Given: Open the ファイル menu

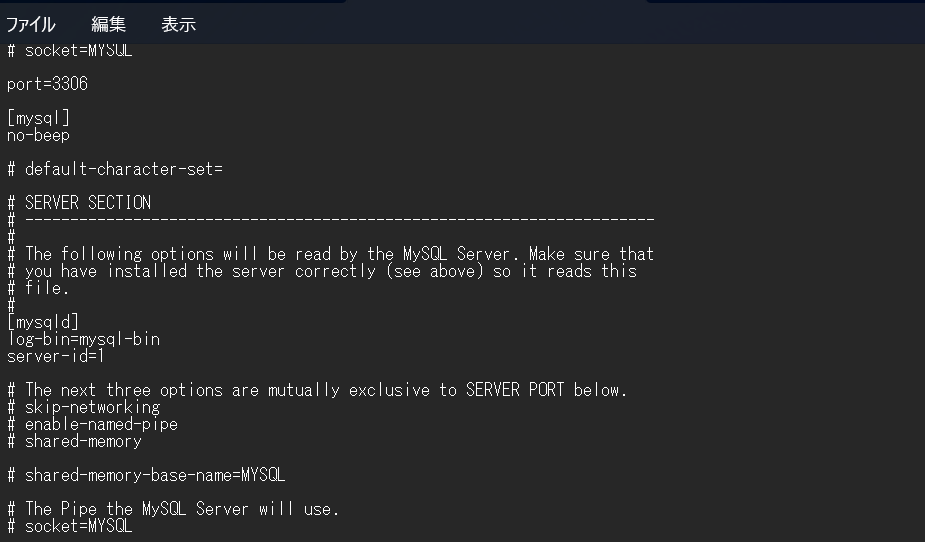Looking at the screenshot, I should coord(30,24).
